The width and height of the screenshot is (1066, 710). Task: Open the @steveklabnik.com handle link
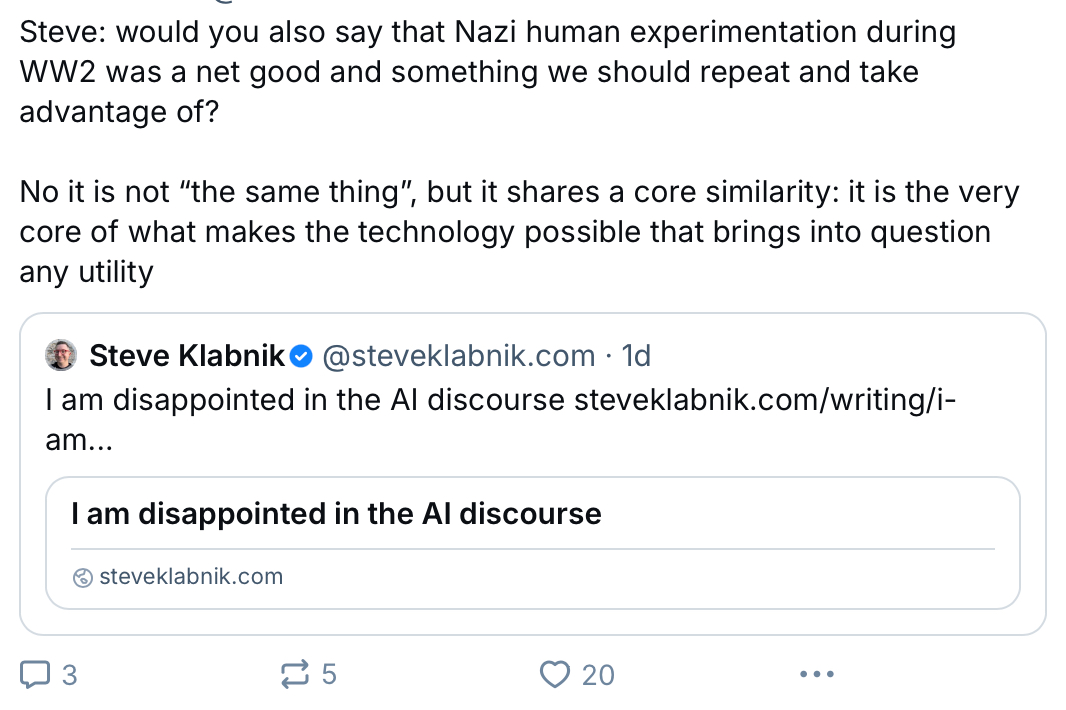459,355
